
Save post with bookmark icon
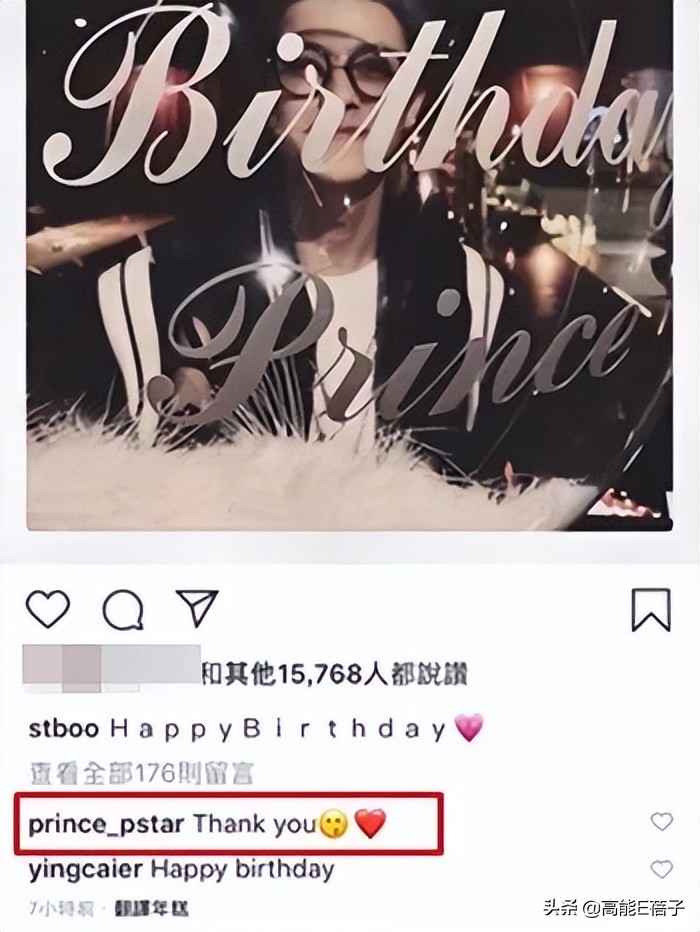point(650,610)
